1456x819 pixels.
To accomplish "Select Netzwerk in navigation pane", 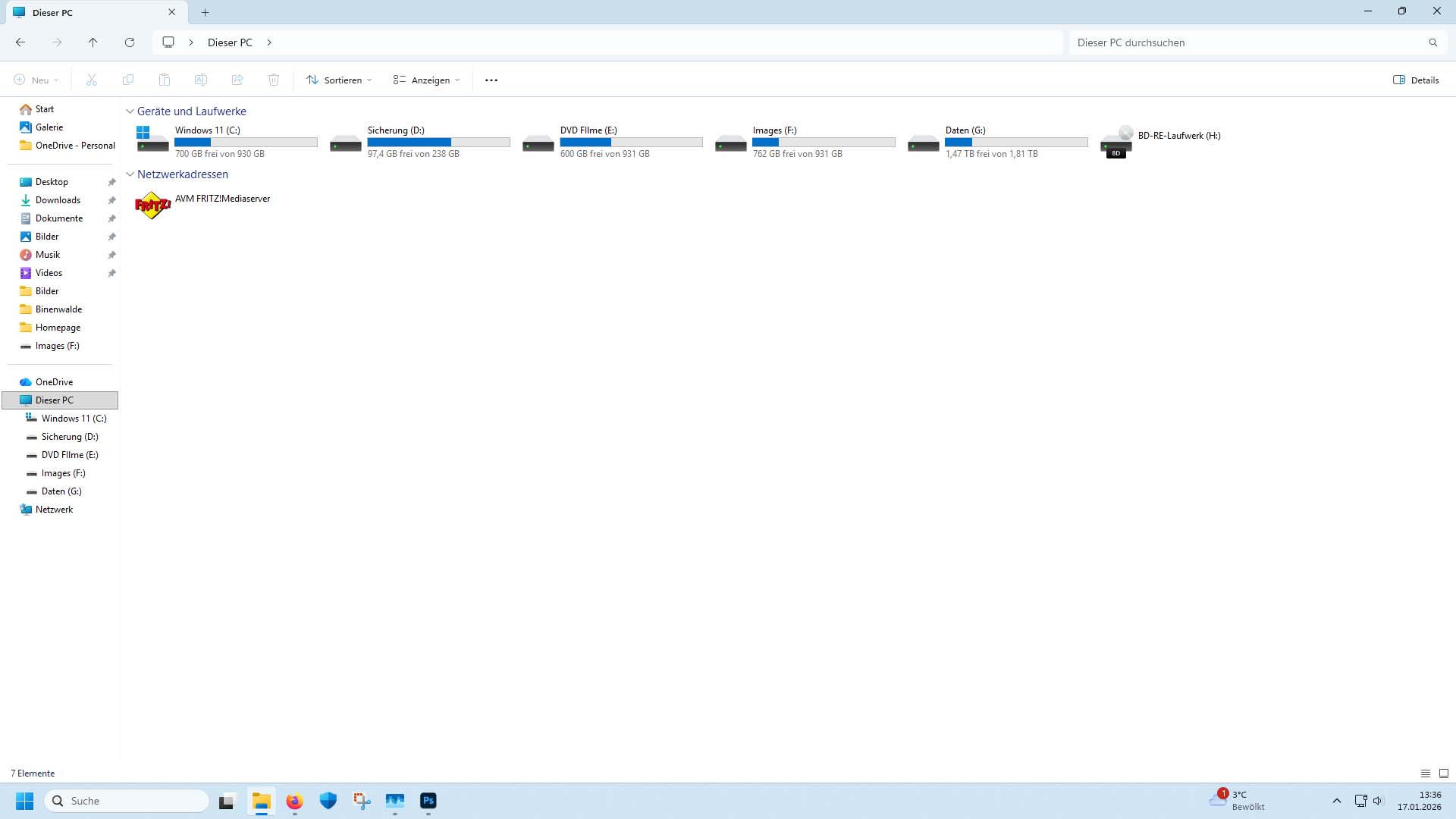I will coord(54,510).
